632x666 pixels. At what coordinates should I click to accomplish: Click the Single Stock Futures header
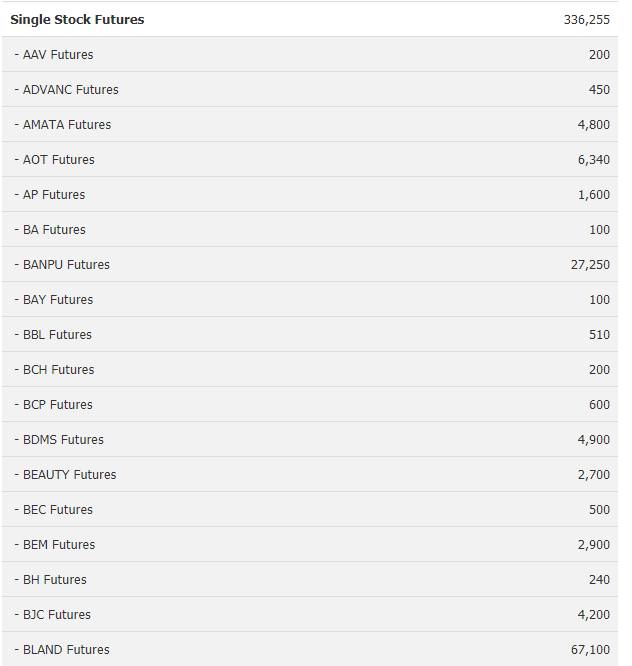point(77,20)
